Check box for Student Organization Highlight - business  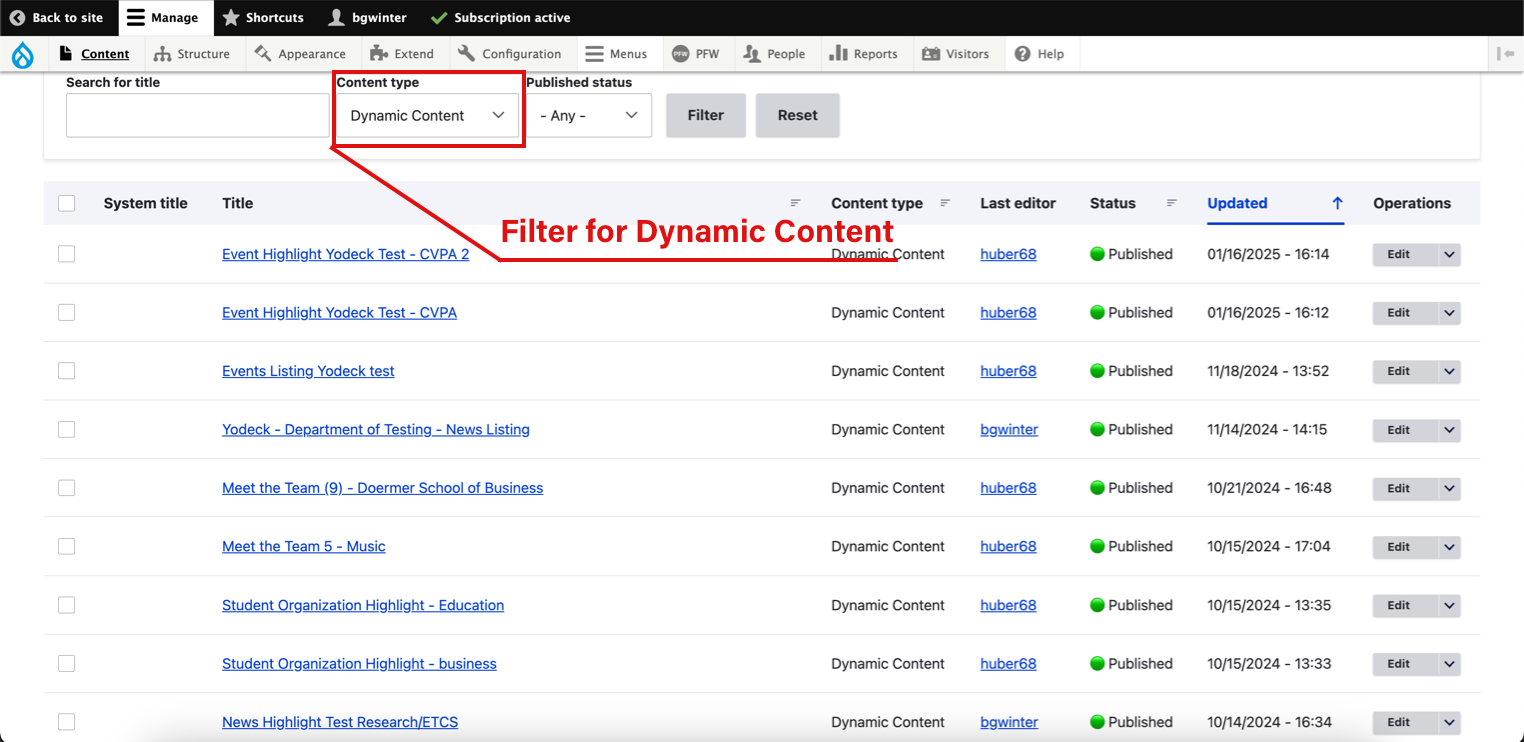pyautogui.click(x=67, y=664)
